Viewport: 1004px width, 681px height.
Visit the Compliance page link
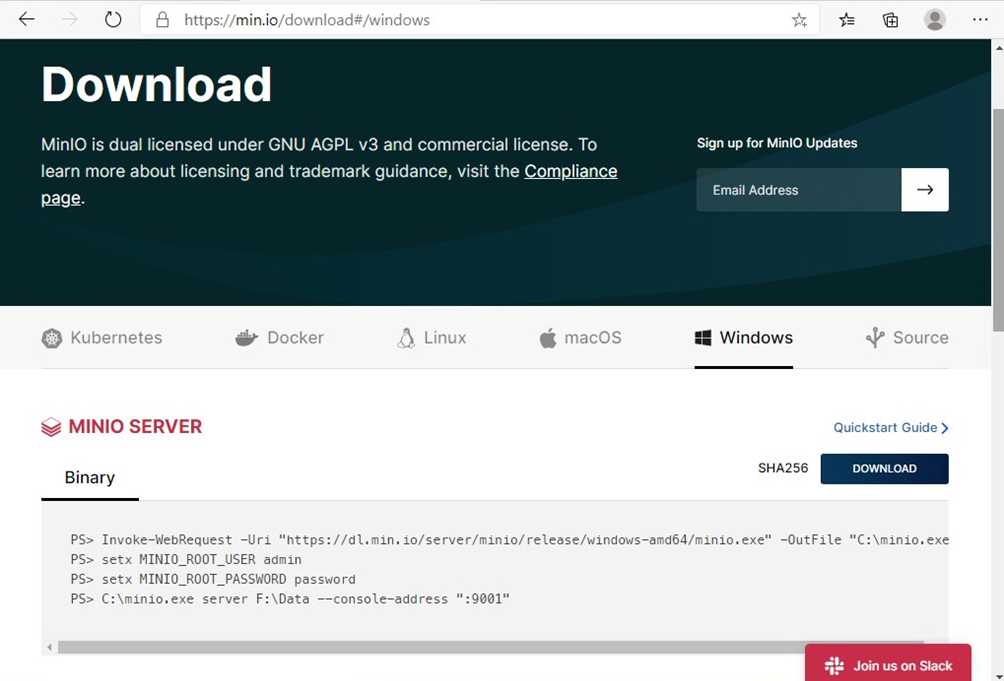(x=571, y=172)
